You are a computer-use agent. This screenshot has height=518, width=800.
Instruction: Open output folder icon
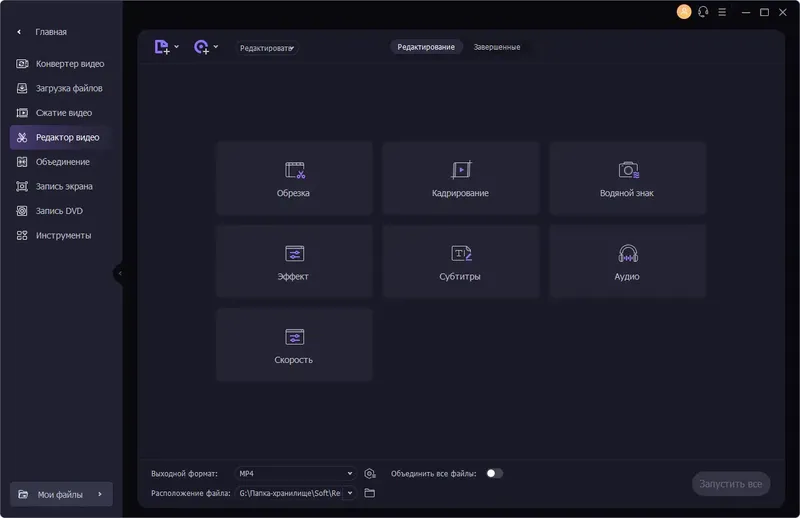pyautogui.click(x=370, y=493)
